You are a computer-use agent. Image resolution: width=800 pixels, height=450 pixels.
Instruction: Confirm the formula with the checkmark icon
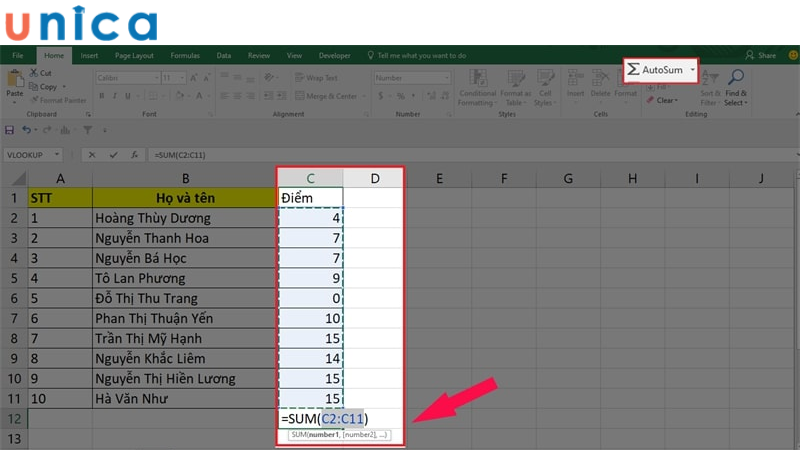pyautogui.click(x=113, y=155)
